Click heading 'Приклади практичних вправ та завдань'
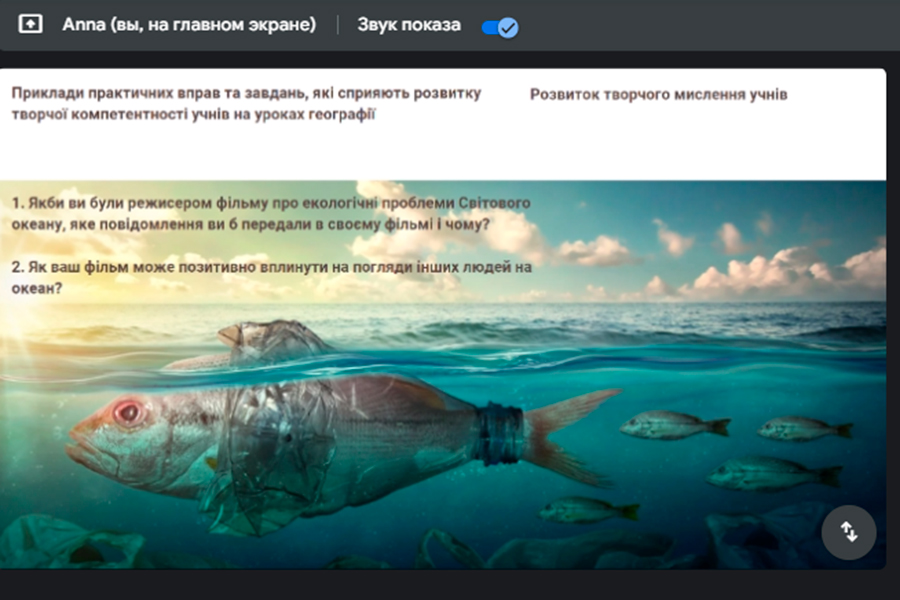Screen dimensions: 900x600 click(246, 103)
